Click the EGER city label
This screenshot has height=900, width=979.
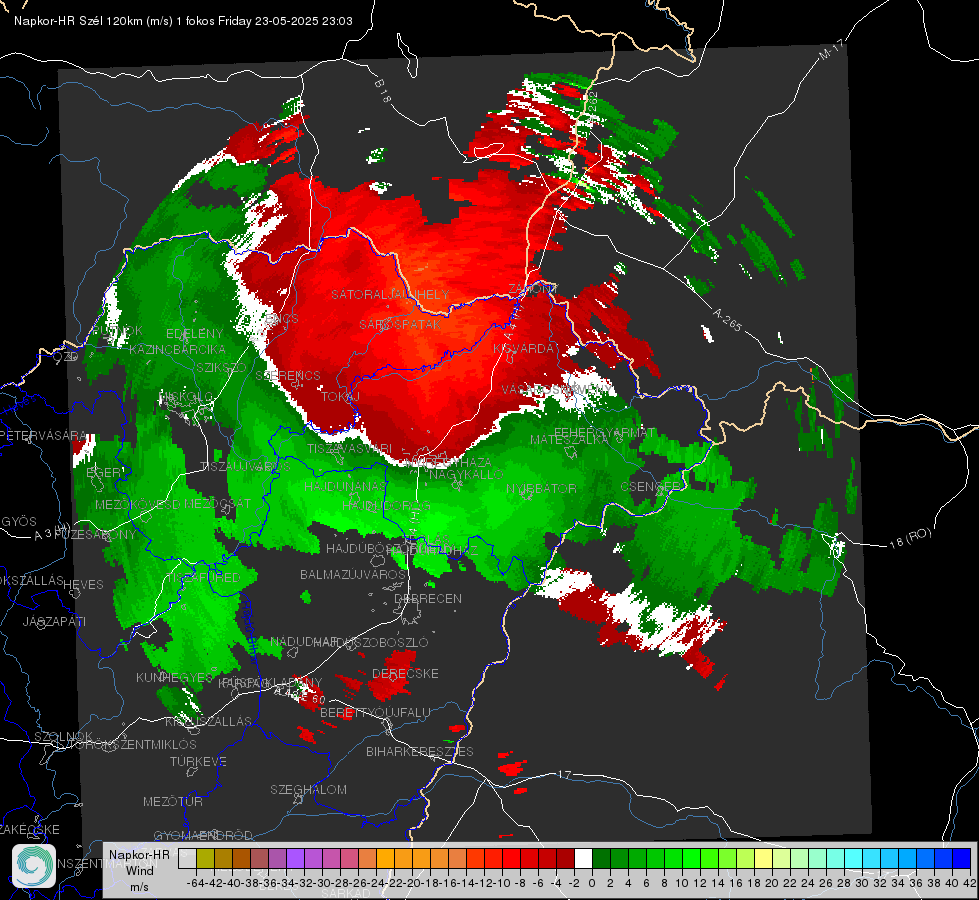coord(104,472)
